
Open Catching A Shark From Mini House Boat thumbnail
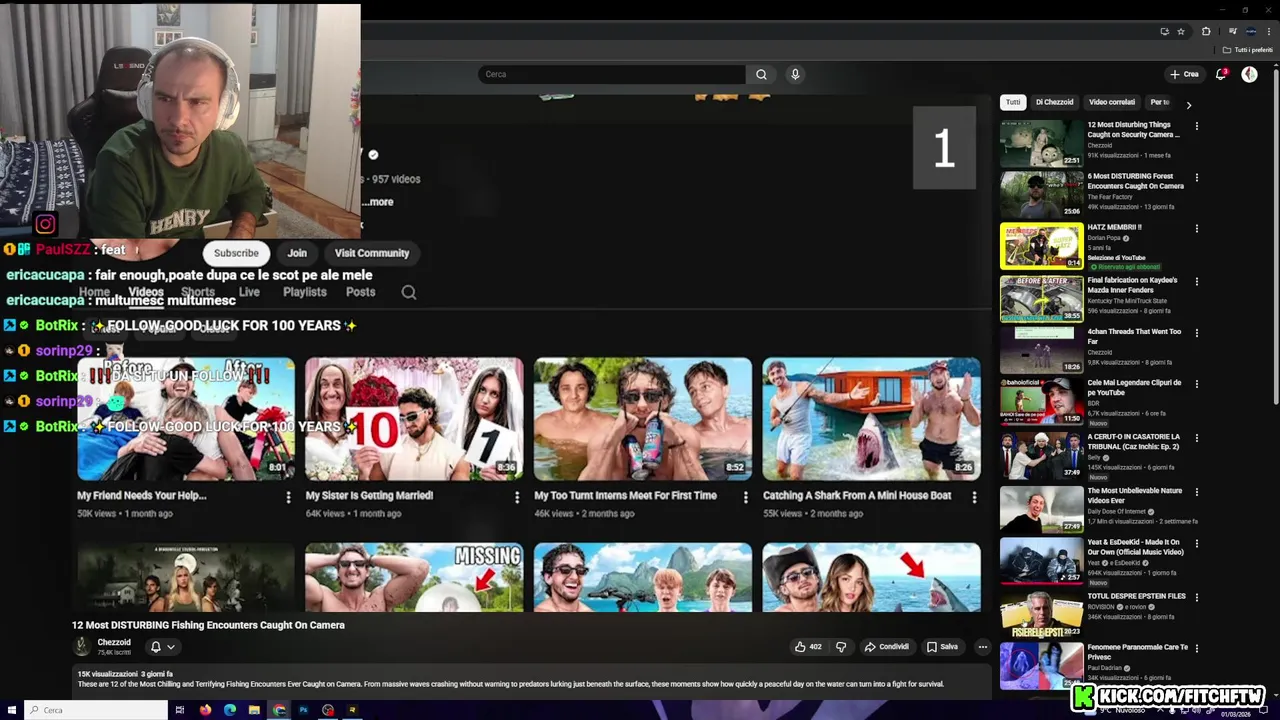click(871, 419)
